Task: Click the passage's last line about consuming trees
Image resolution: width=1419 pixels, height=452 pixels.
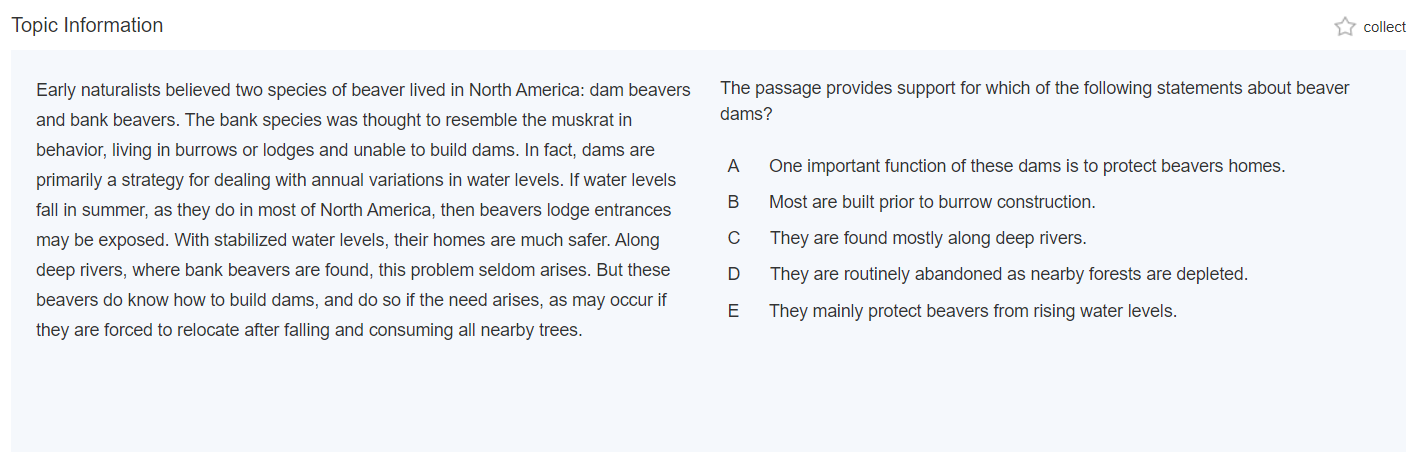Action: point(308,330)
